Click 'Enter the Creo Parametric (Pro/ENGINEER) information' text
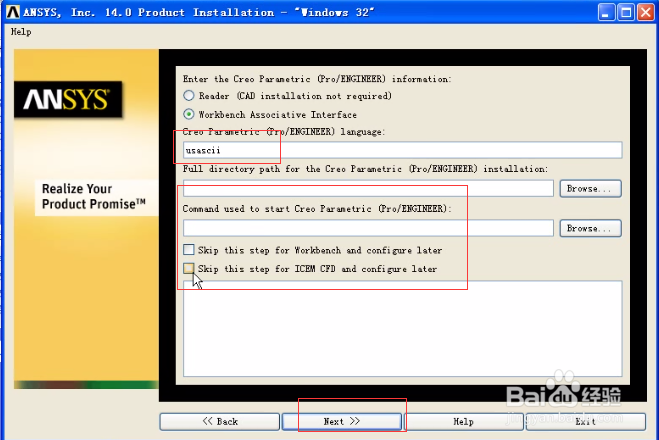 tap(317, 79)
